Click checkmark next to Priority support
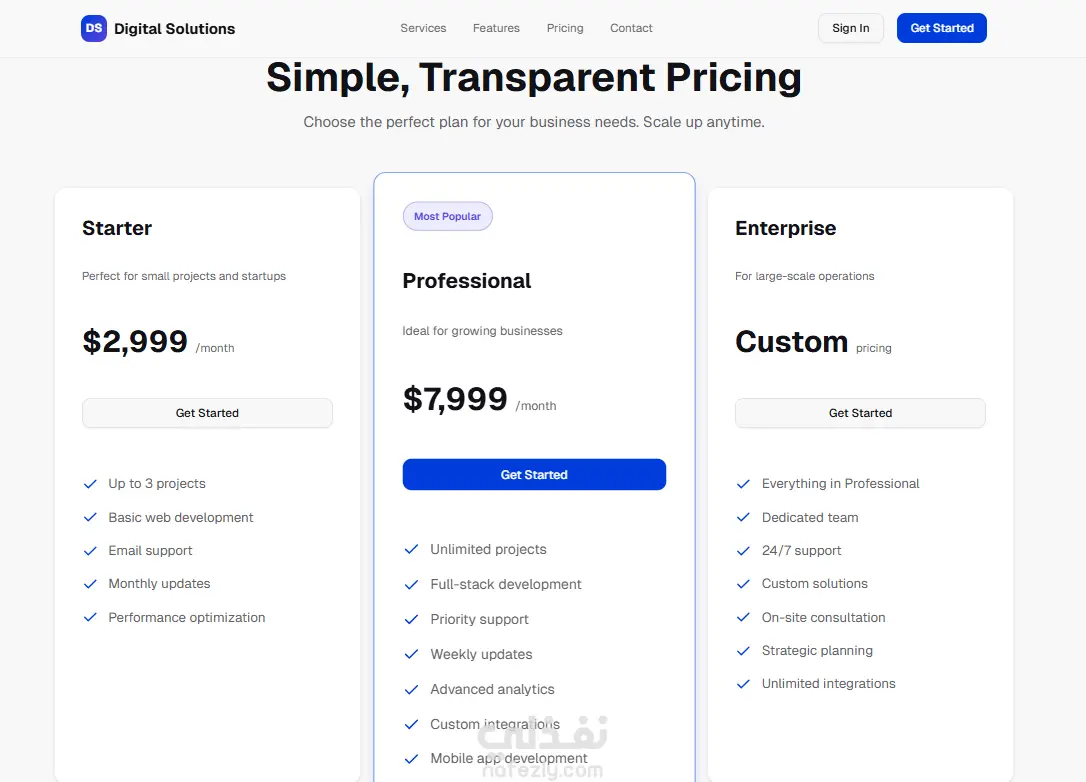 (411, 619)
